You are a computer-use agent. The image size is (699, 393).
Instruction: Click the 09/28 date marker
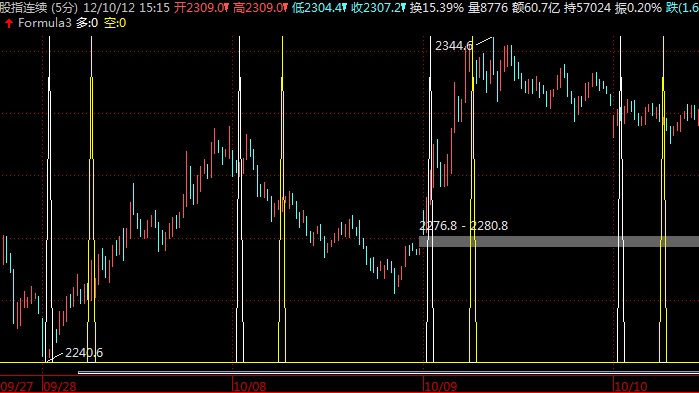coord(60,386)
